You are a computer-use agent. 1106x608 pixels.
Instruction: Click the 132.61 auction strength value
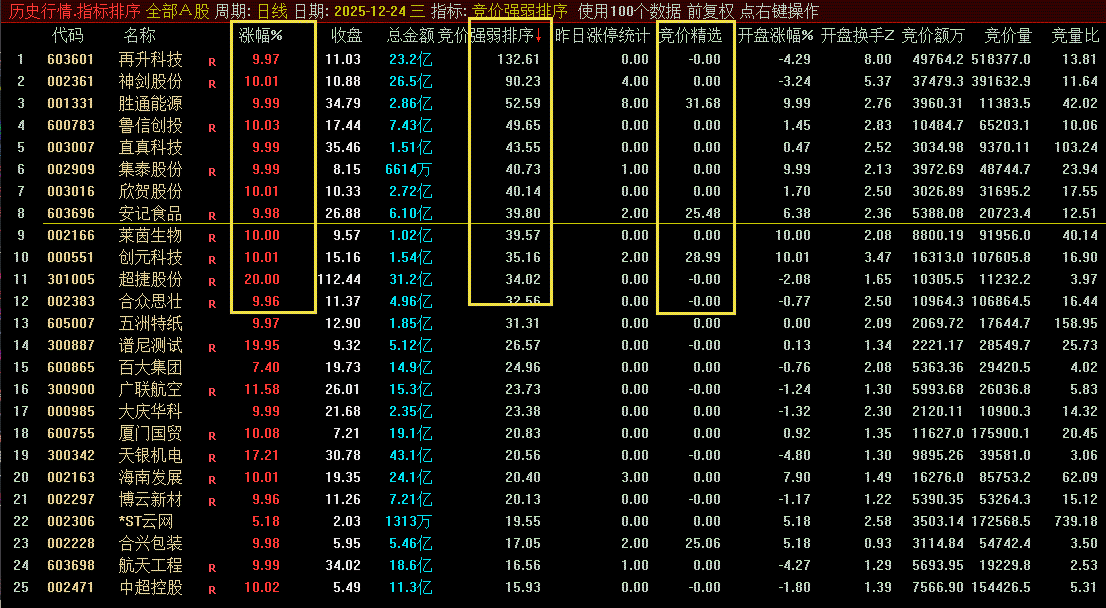pos(518,59)
